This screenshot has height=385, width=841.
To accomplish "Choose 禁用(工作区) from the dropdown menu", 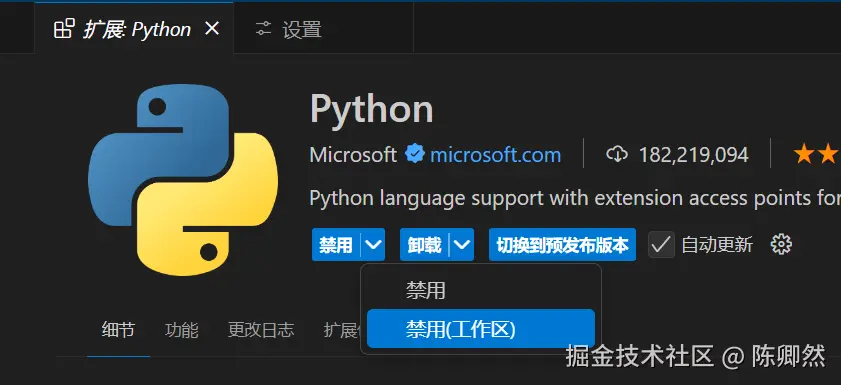I will [481, 329].
